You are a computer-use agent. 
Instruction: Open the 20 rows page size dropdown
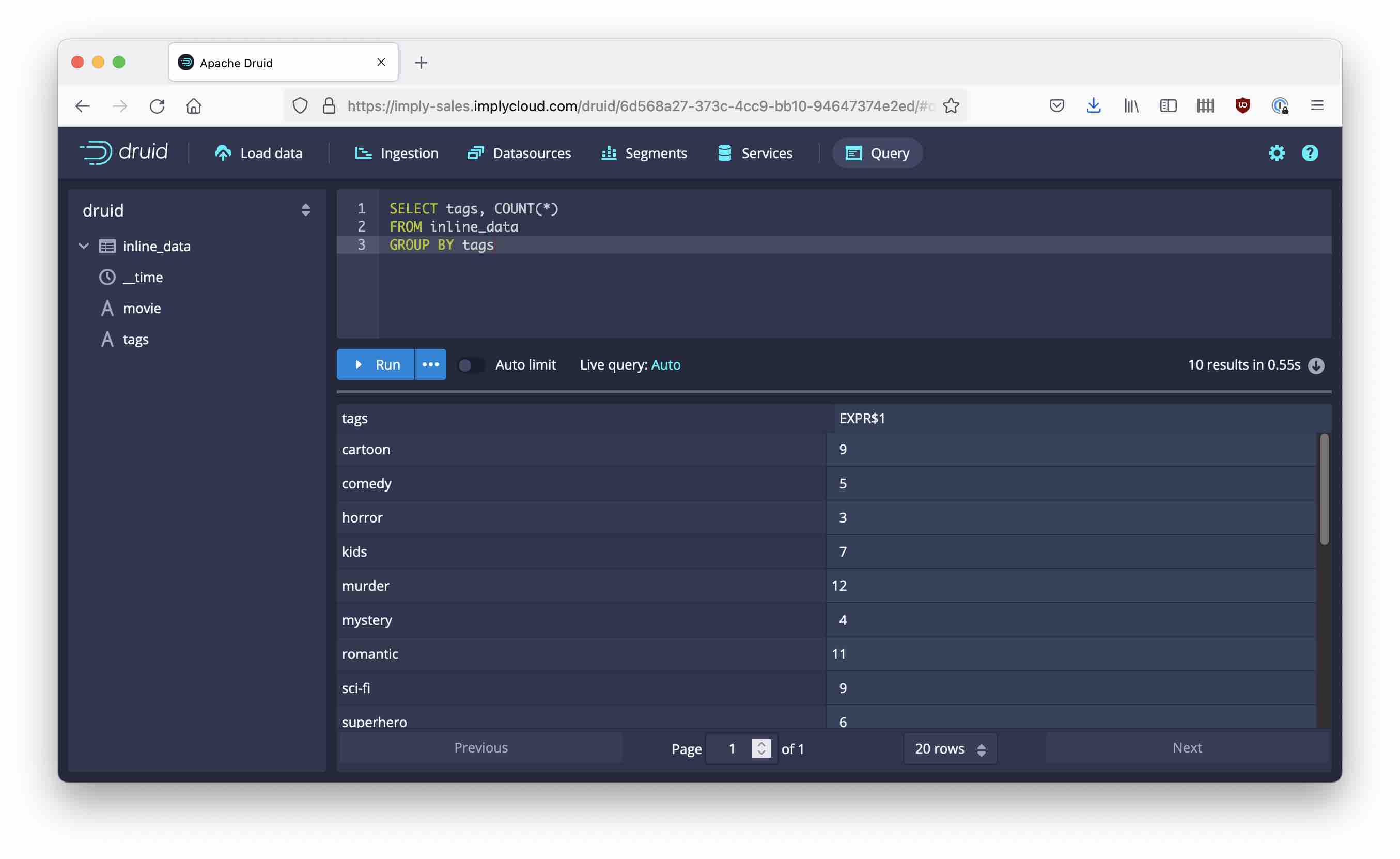click(x=950, y=749)
